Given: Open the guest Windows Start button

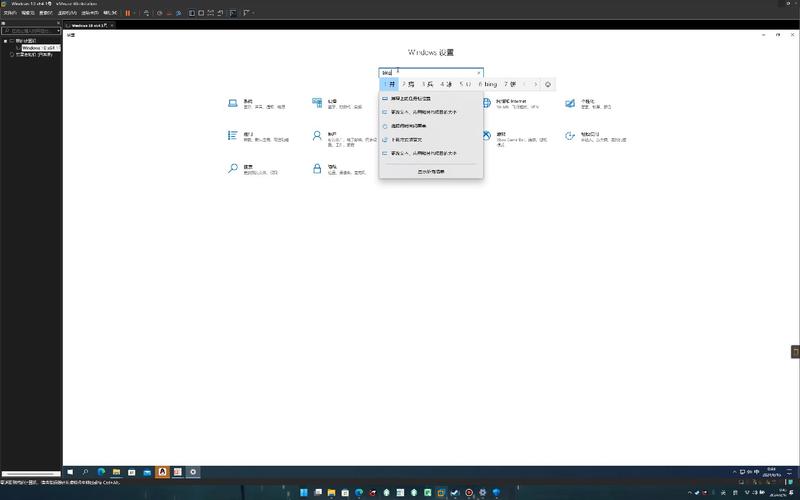Looking at the screenshot, I should click(x=70, y=472).
